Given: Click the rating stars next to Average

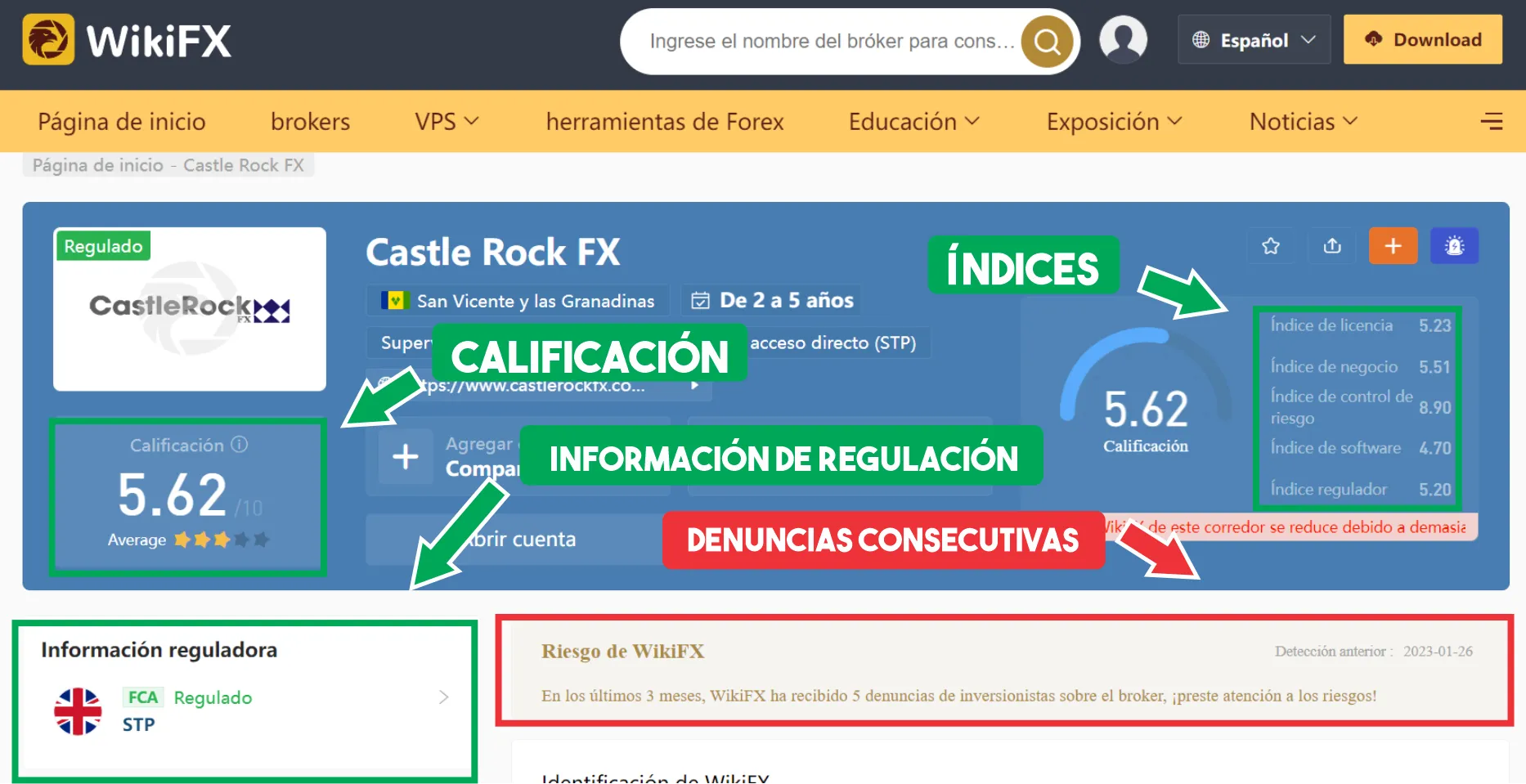Looking at the screenshot, I should [x=222, y=540].
